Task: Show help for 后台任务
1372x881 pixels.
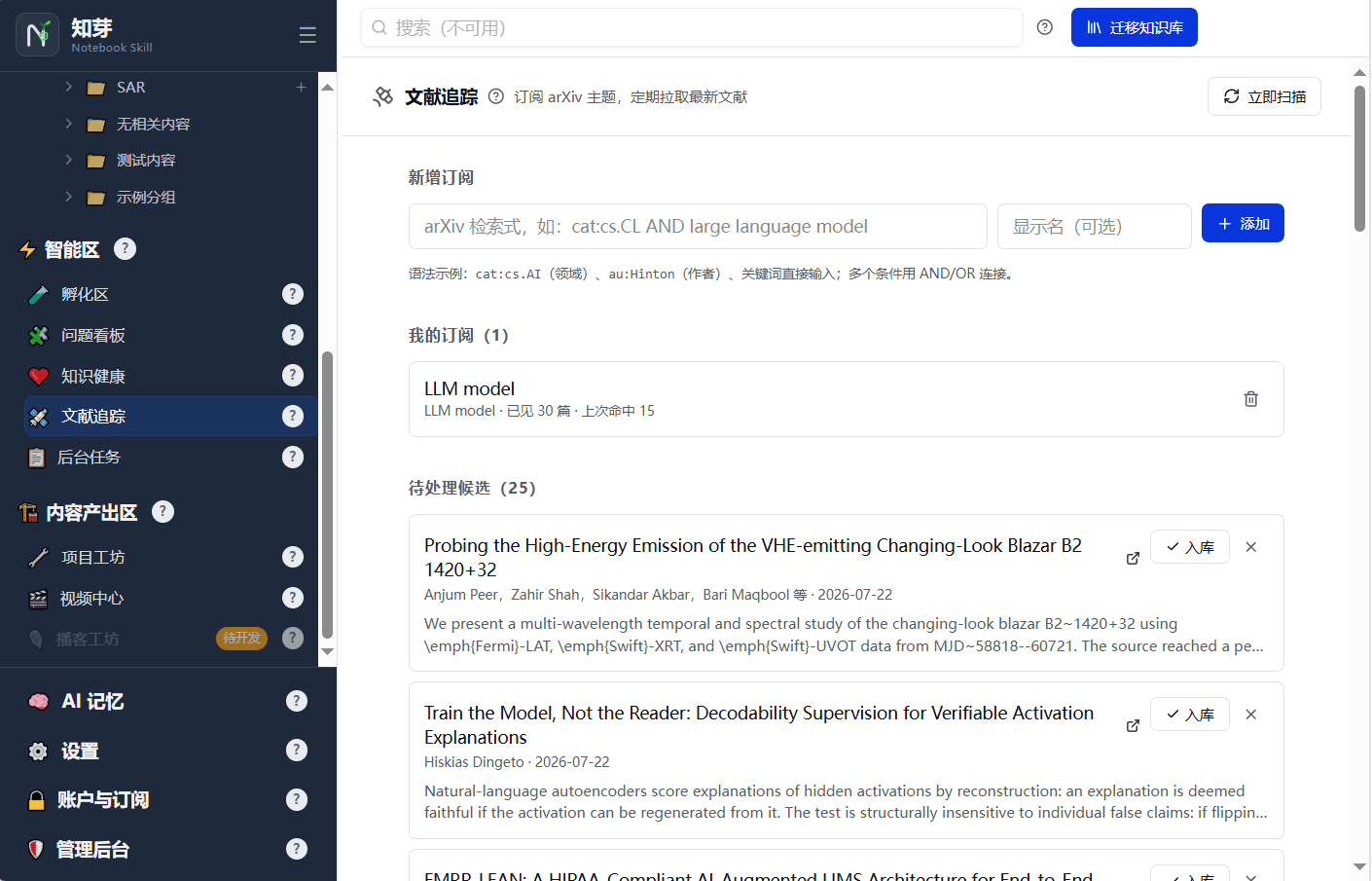Action: pyautogui.click(x=293, y=457)
